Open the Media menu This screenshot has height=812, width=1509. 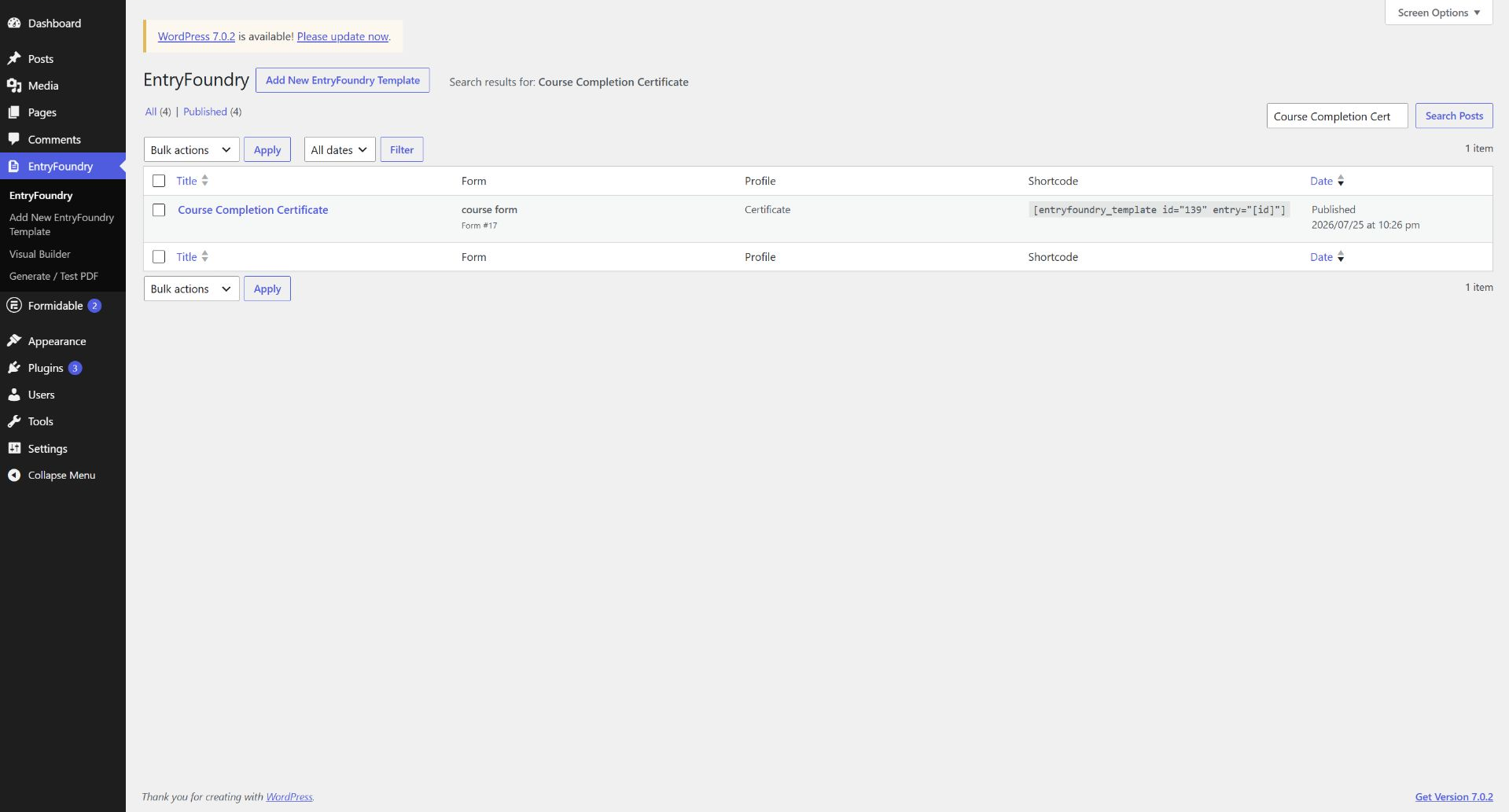pyautogui.click(x=43, y=86)
